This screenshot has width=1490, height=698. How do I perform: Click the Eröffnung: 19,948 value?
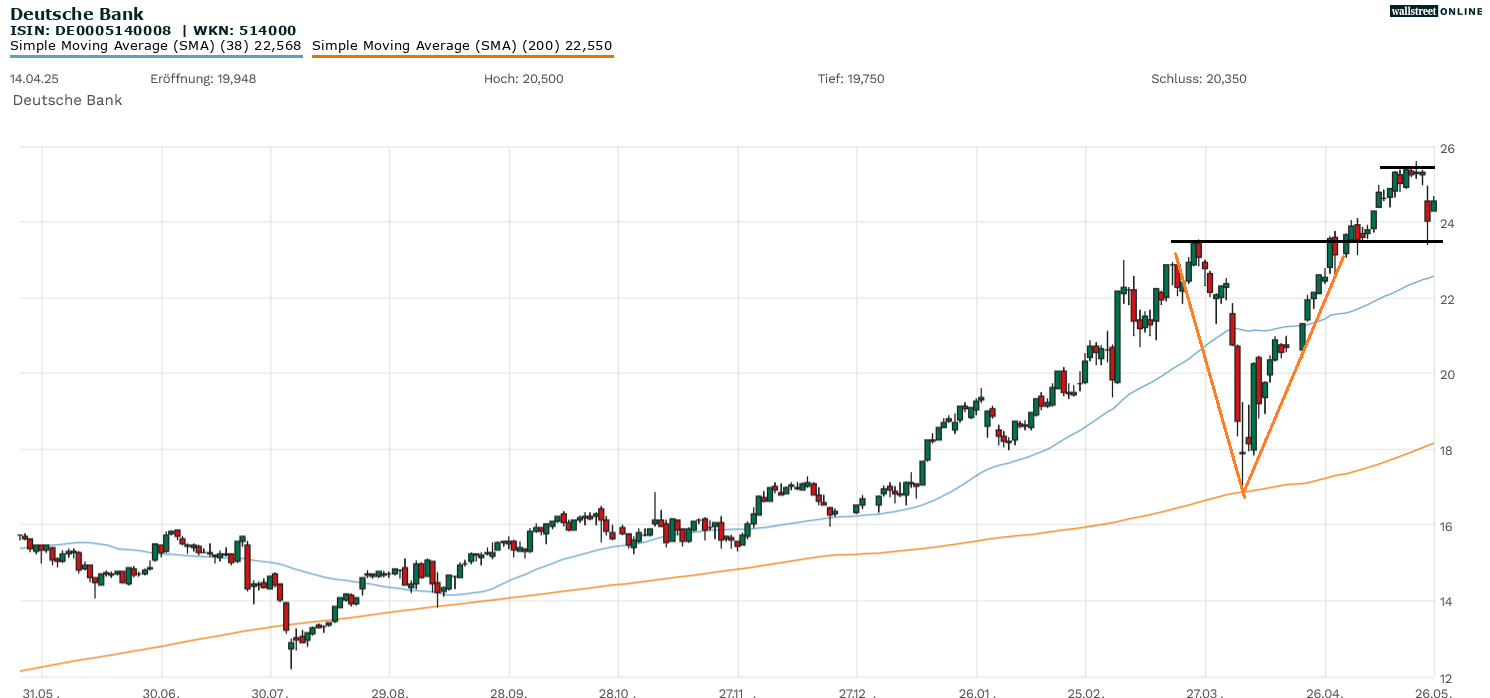pos(203,79)
